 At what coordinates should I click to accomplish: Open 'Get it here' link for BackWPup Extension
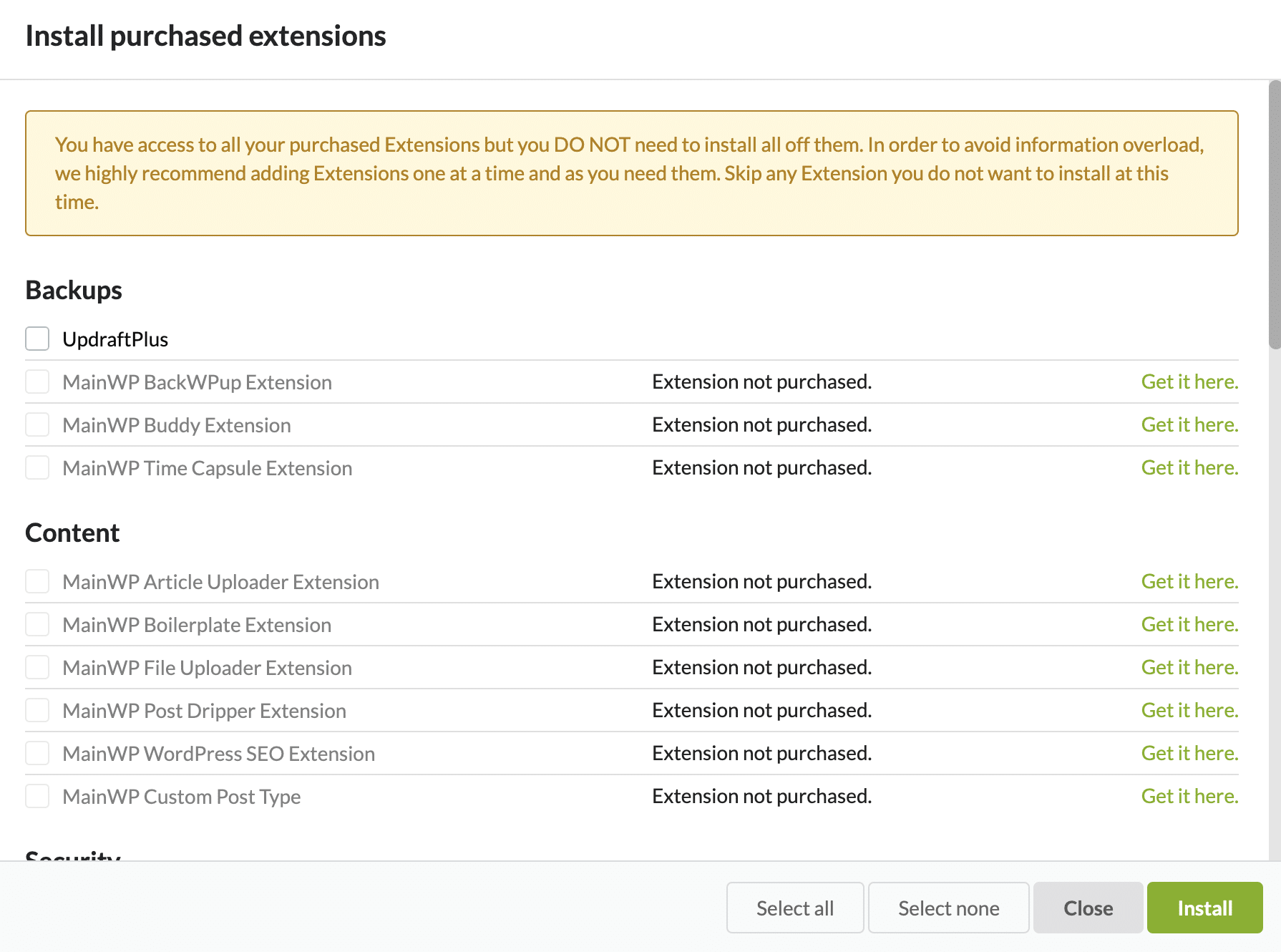1189,382
